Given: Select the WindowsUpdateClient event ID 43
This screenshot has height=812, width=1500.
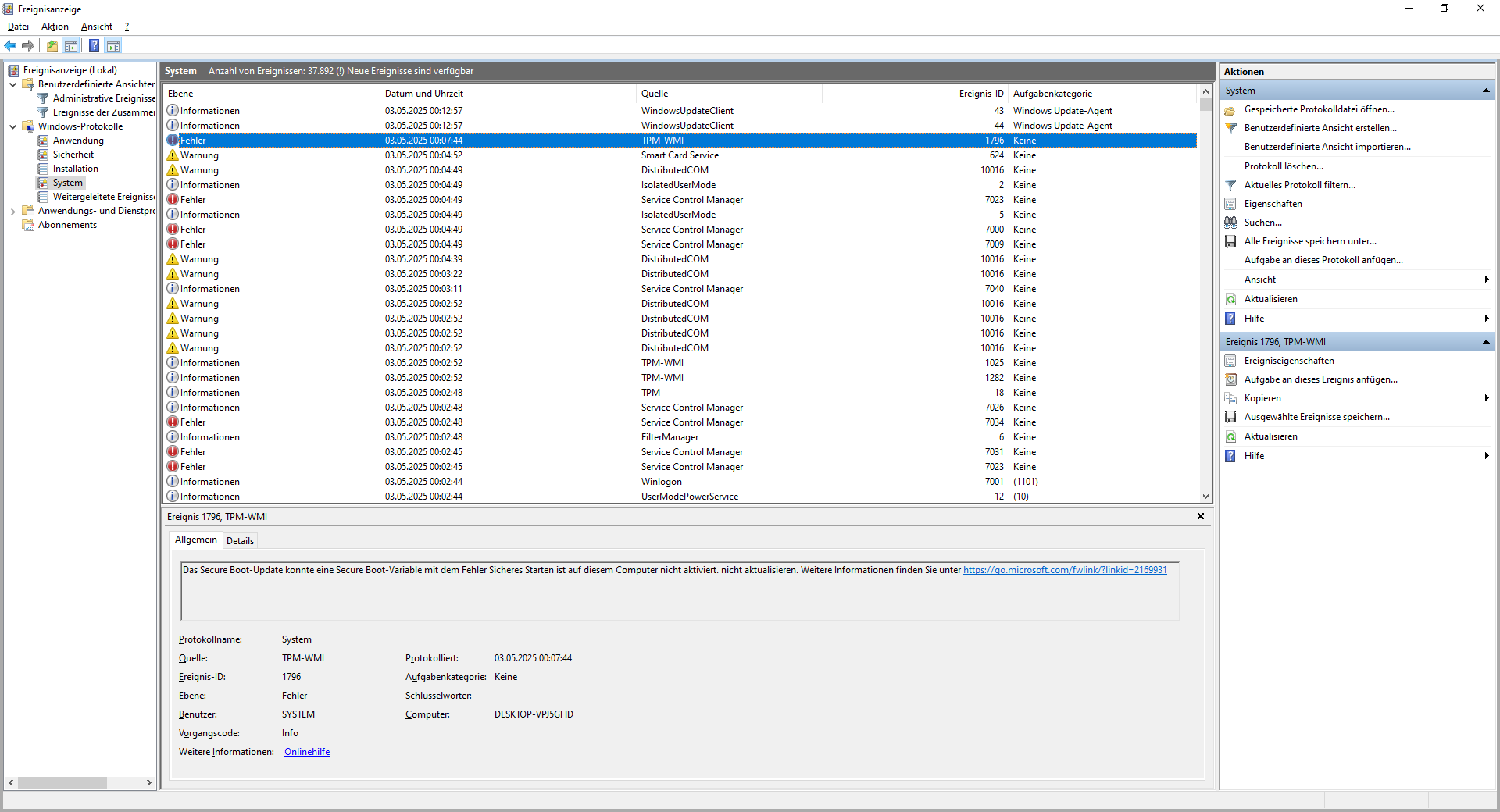Looking at the screenshot, I should (x=680, y=111).
